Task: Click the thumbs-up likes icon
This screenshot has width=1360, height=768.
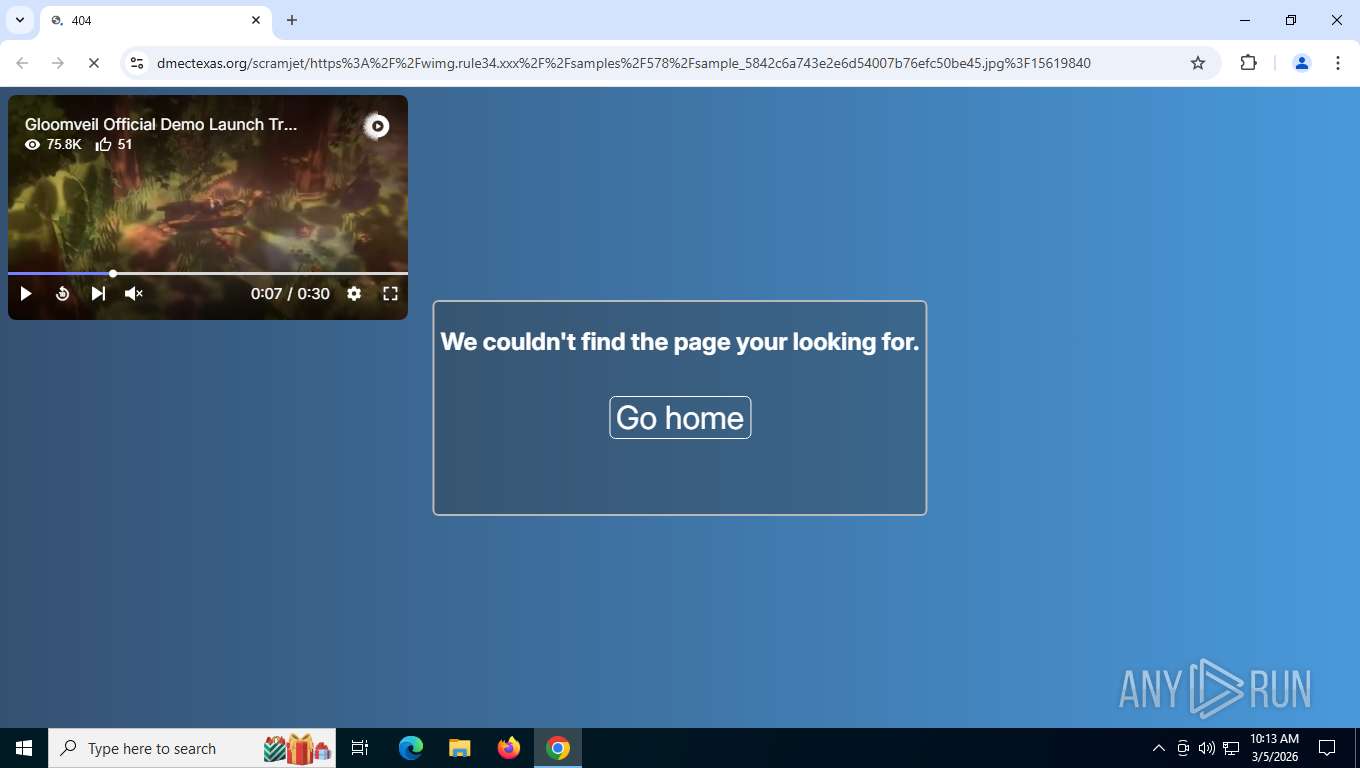Action: tap(103, 144)
